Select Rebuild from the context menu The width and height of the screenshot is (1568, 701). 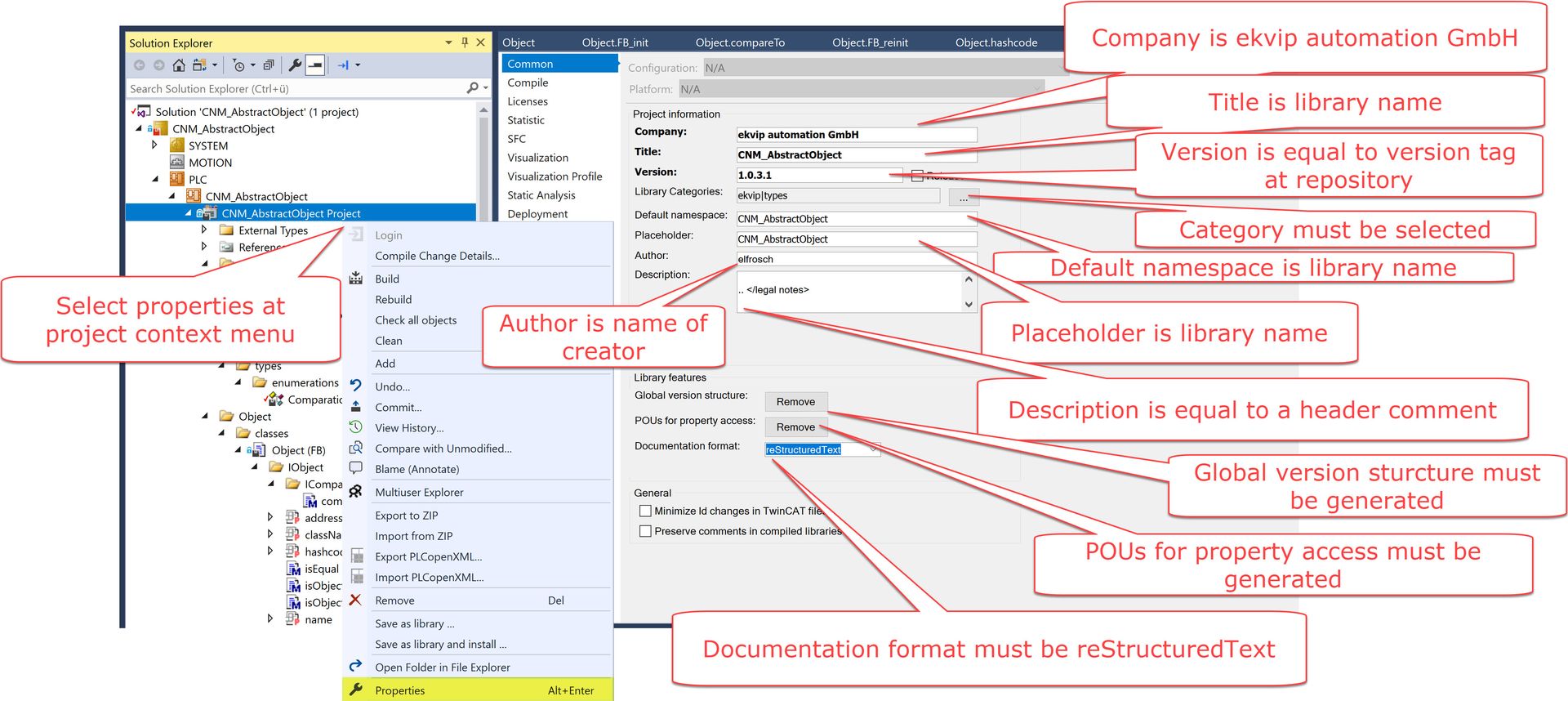pyautogui.click(x=394, y=299)
